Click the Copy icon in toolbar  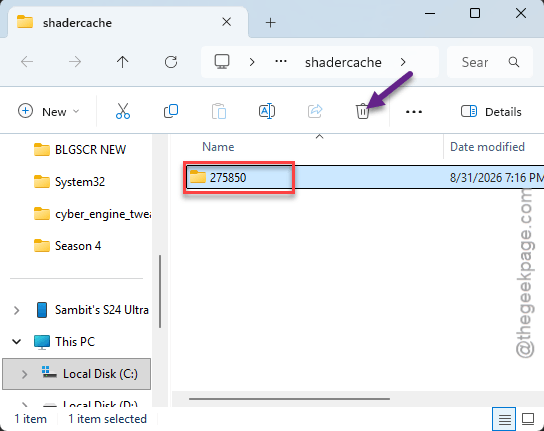(171, 111)
